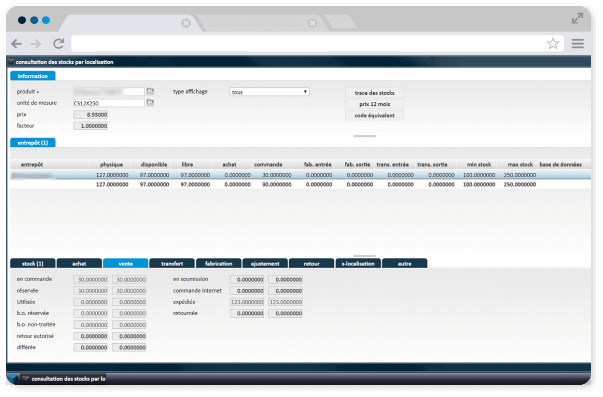Click the splitter handle below information panel
This screenshot has height=397, width=603.
[365, 136]
